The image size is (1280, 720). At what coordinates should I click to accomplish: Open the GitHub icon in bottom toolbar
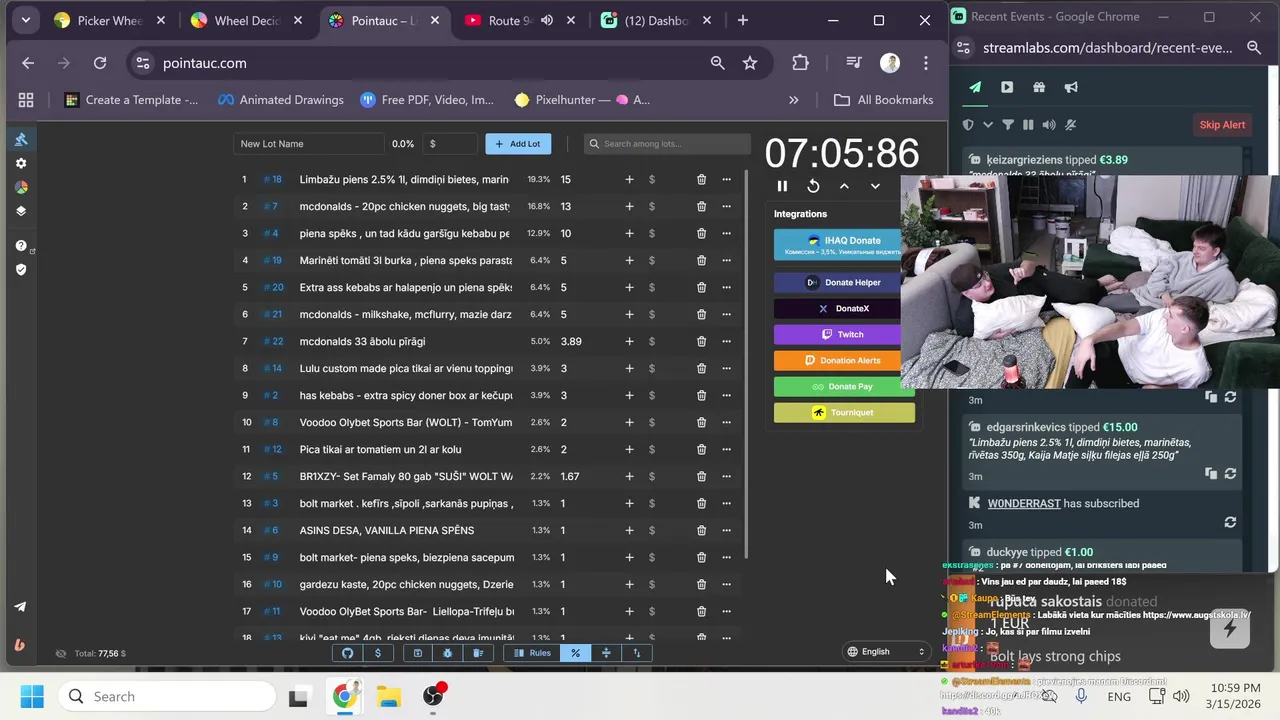[348, 653]
